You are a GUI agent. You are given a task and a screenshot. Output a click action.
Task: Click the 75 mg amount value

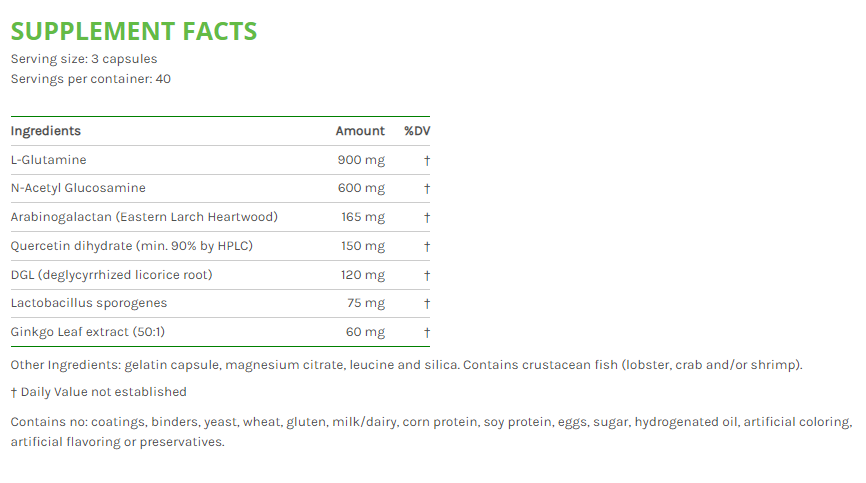(366, 303)
